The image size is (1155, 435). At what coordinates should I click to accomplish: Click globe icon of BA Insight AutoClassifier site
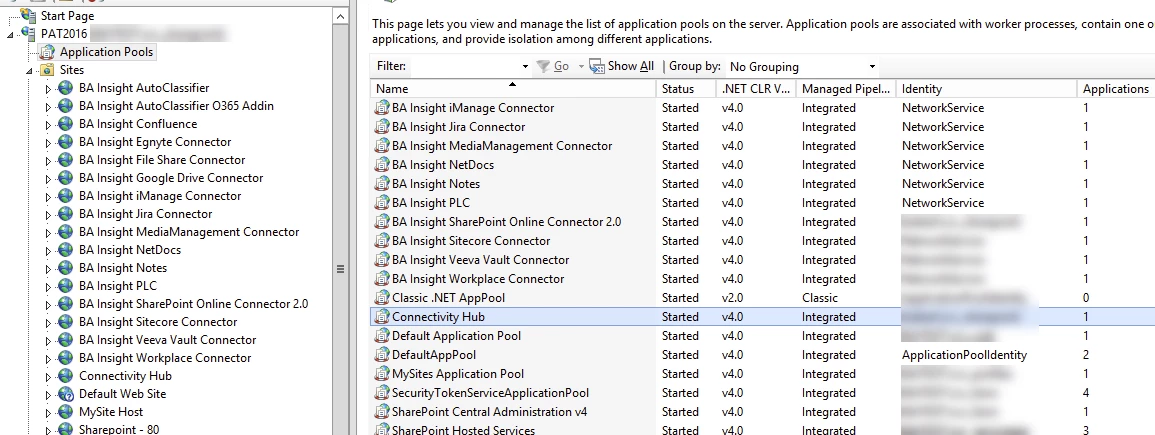coord(66,88)
